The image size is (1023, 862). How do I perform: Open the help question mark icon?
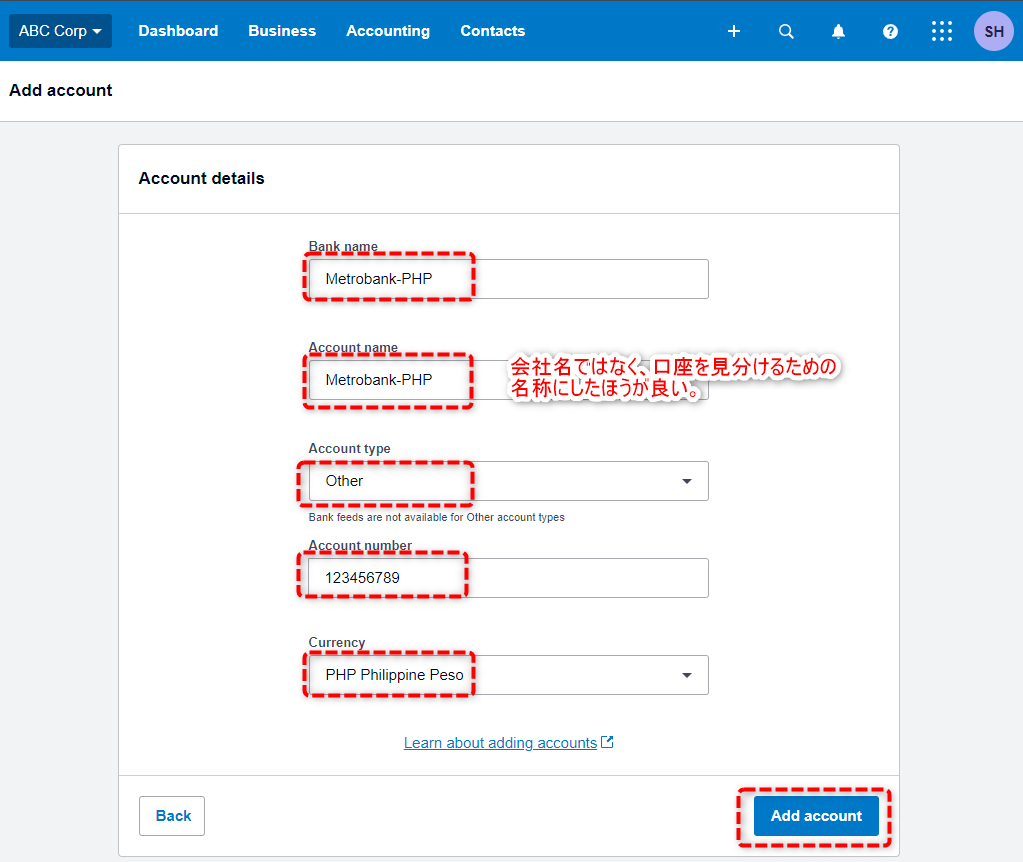point(890,31)
